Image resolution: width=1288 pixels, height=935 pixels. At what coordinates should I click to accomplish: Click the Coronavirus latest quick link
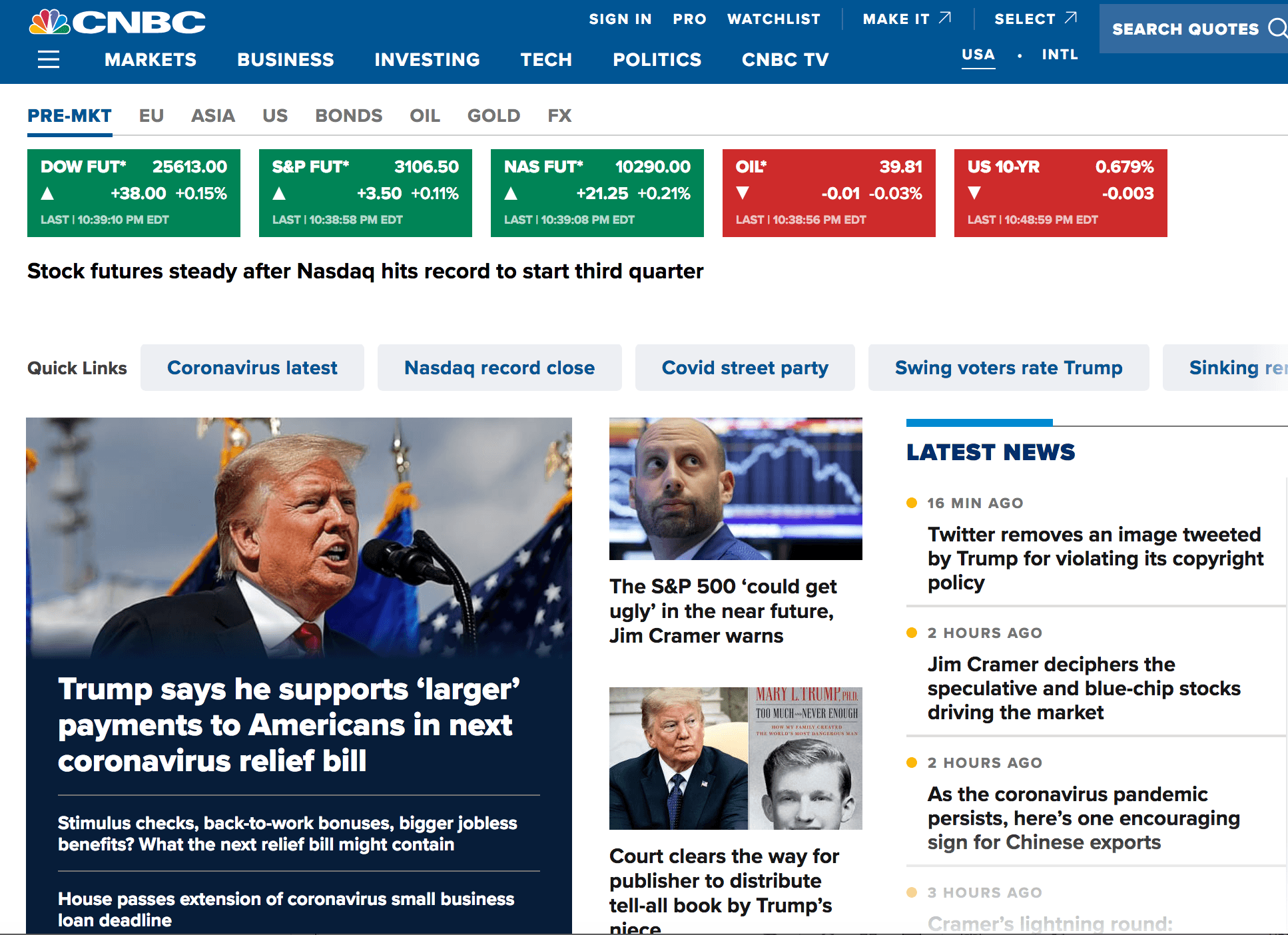coord(252,368)
